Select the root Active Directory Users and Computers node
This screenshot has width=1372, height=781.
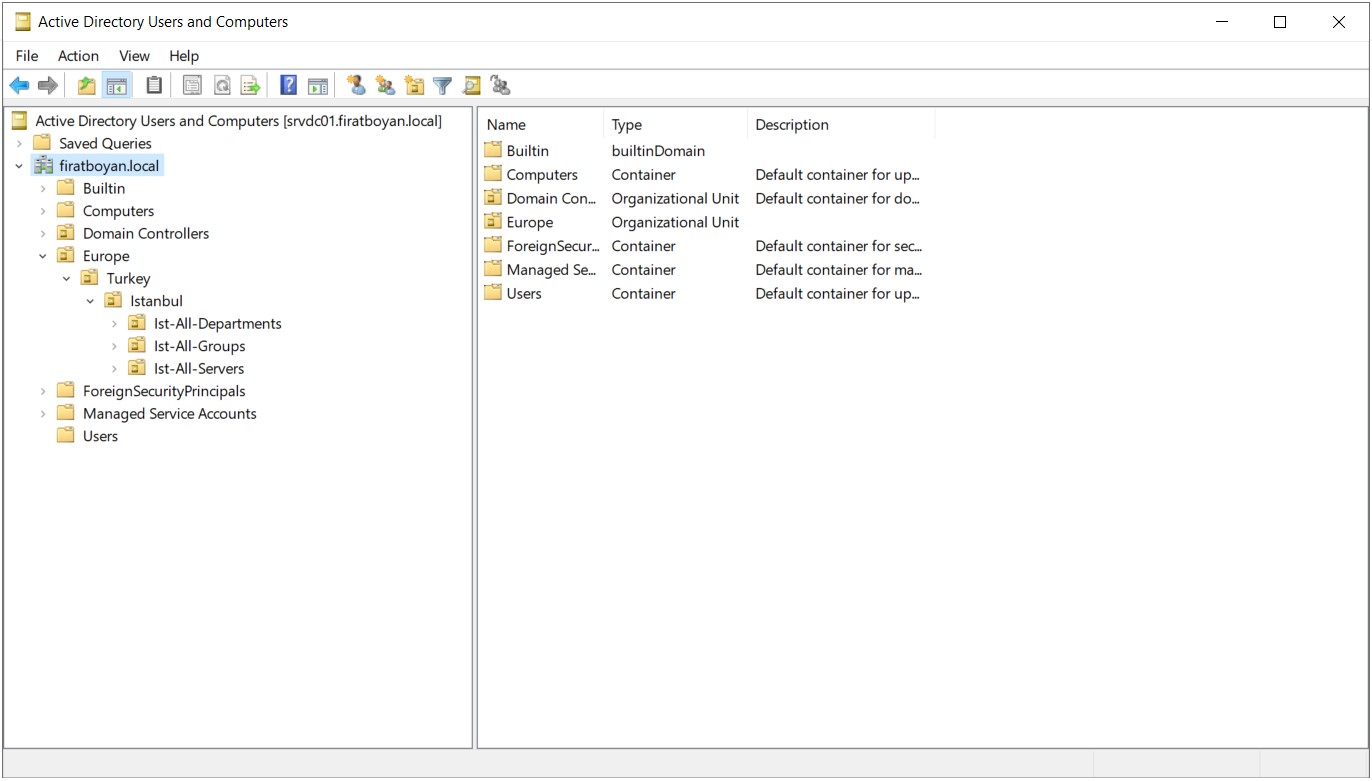click(238, 121)
